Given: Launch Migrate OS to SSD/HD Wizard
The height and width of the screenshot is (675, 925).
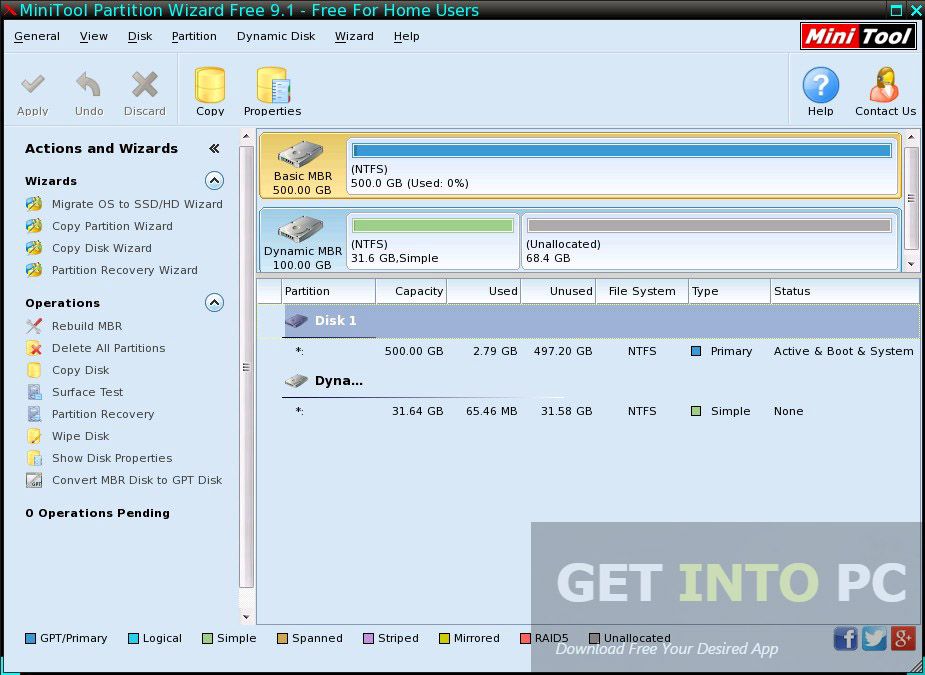Looking at the screenshot, I should (137, 204).
